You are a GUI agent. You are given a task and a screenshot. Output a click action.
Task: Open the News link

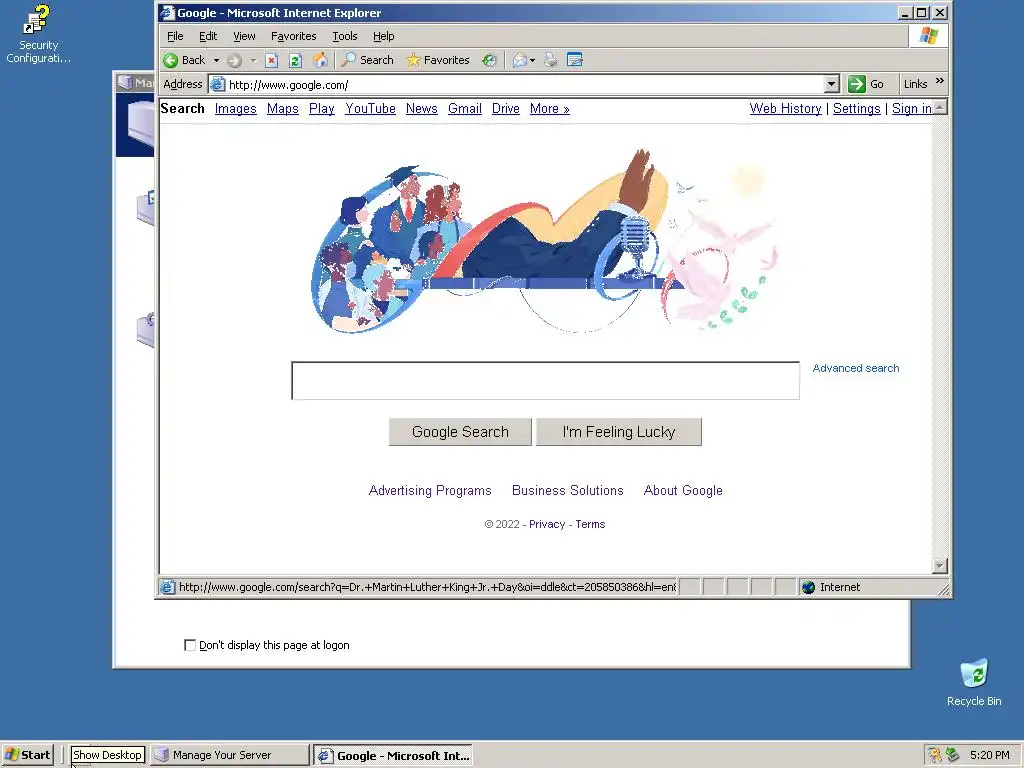[421, 109]
